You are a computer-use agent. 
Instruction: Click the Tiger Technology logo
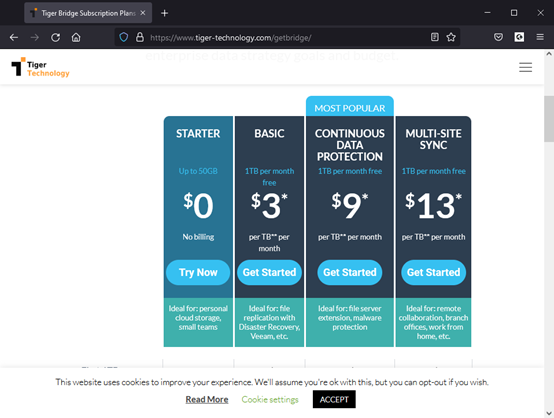[x=40, y=67]
